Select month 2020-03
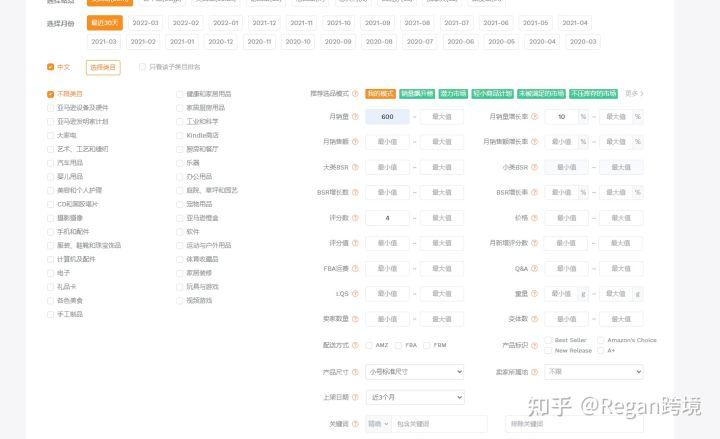 (x=583, y=41)
